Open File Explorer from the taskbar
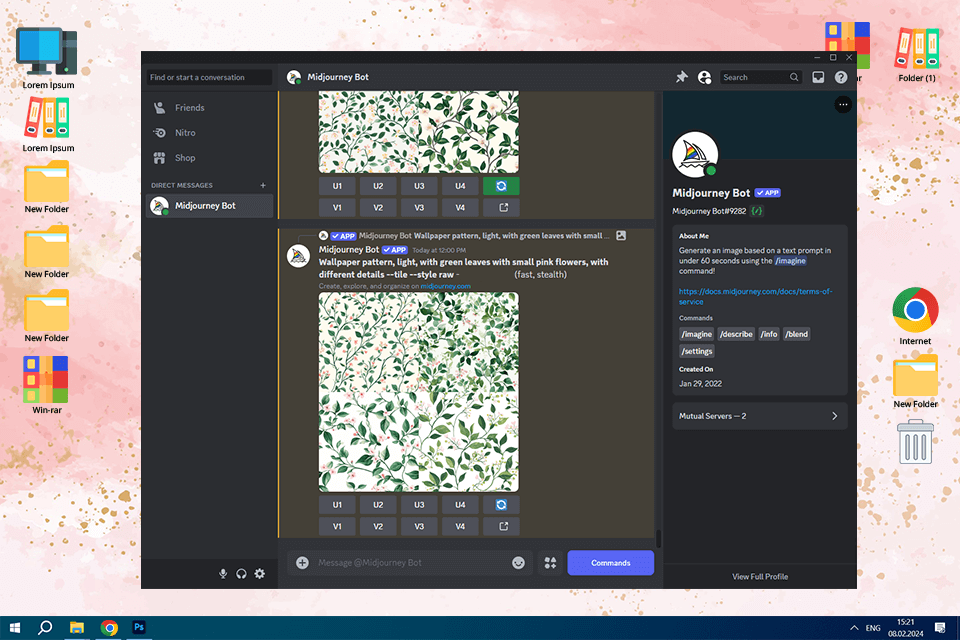This screenshot has width=960, height=640. point(77,628)
